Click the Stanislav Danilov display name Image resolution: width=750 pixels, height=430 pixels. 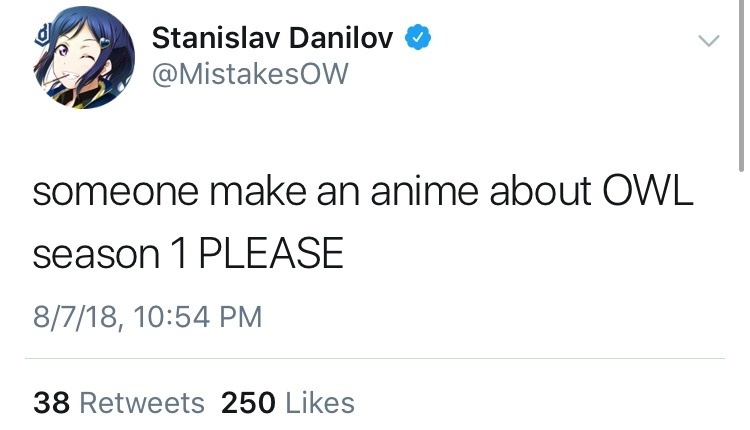pos(272,39)
